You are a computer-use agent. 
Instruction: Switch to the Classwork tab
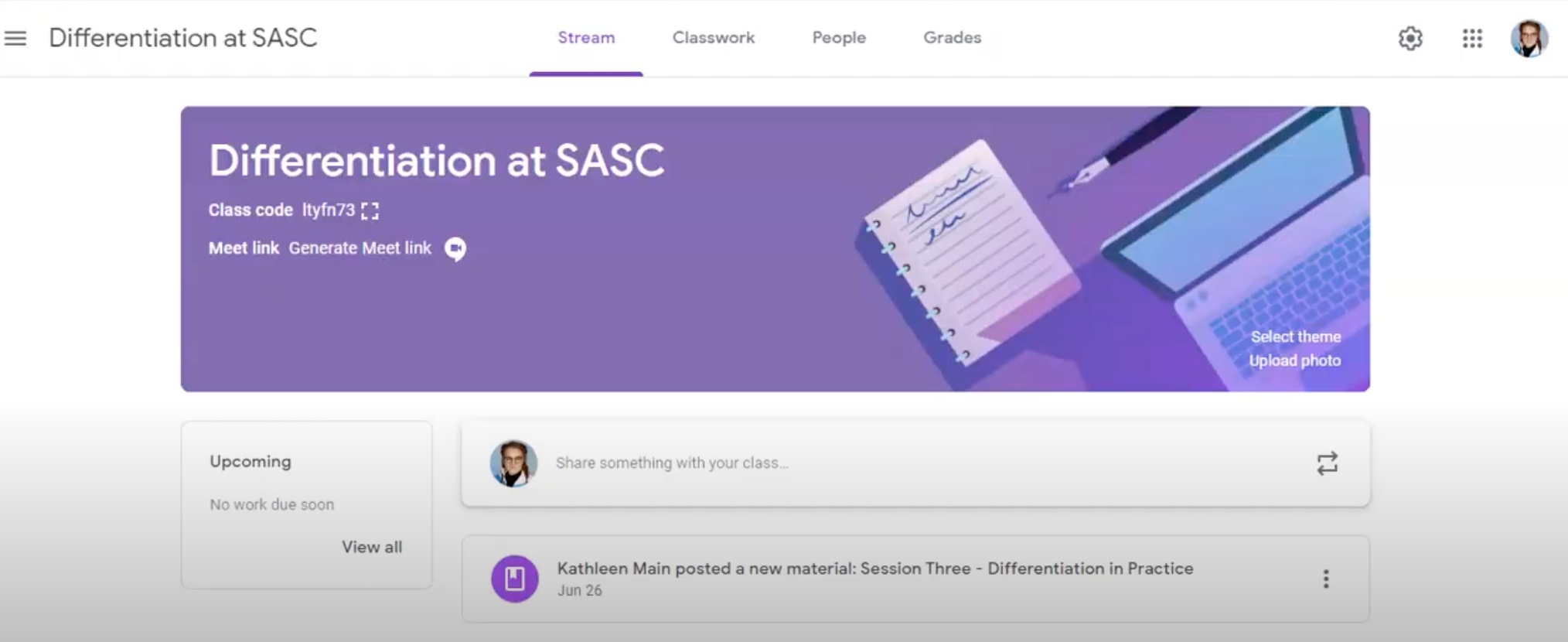713,38
